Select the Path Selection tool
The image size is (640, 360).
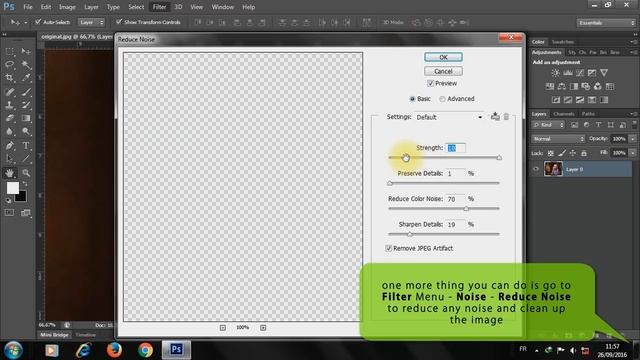9,159
